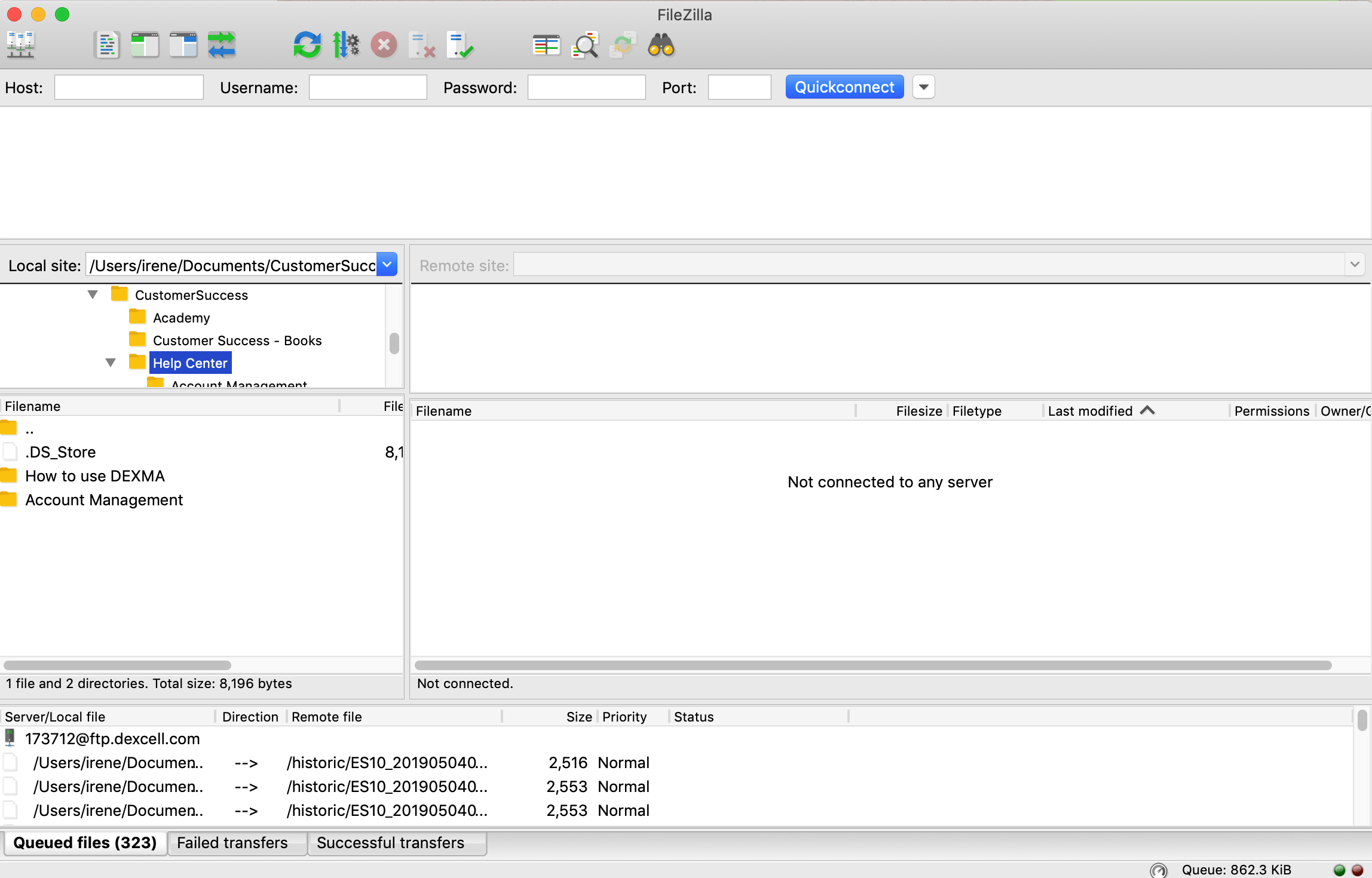Image resolution: width=1372 pixels, height=878 pixels.
Task: Click the Host input field
Action: [x=129, y=87]
